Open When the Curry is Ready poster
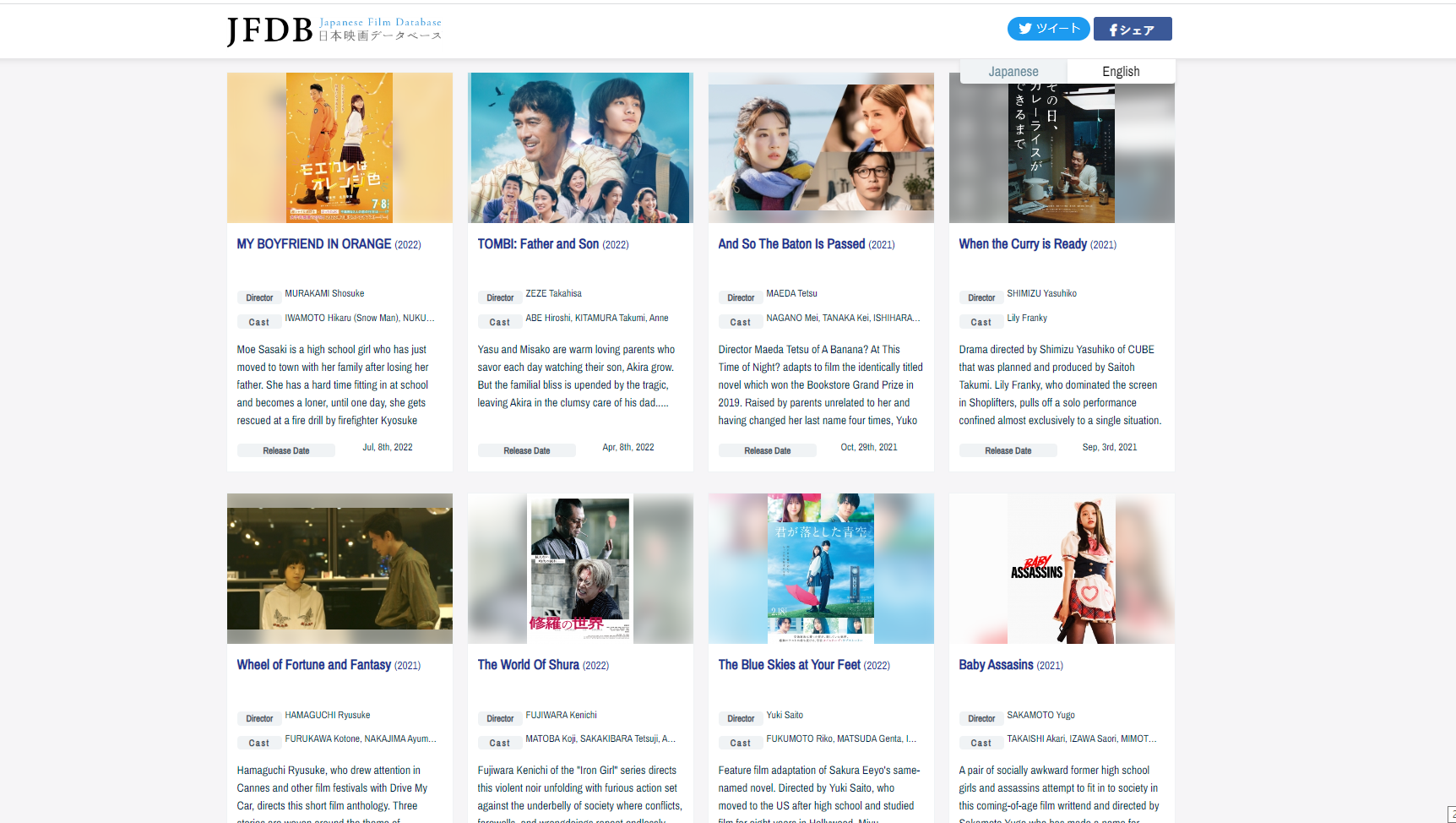This screenshot has height=823, width=1456. (x=1062, y=152)
